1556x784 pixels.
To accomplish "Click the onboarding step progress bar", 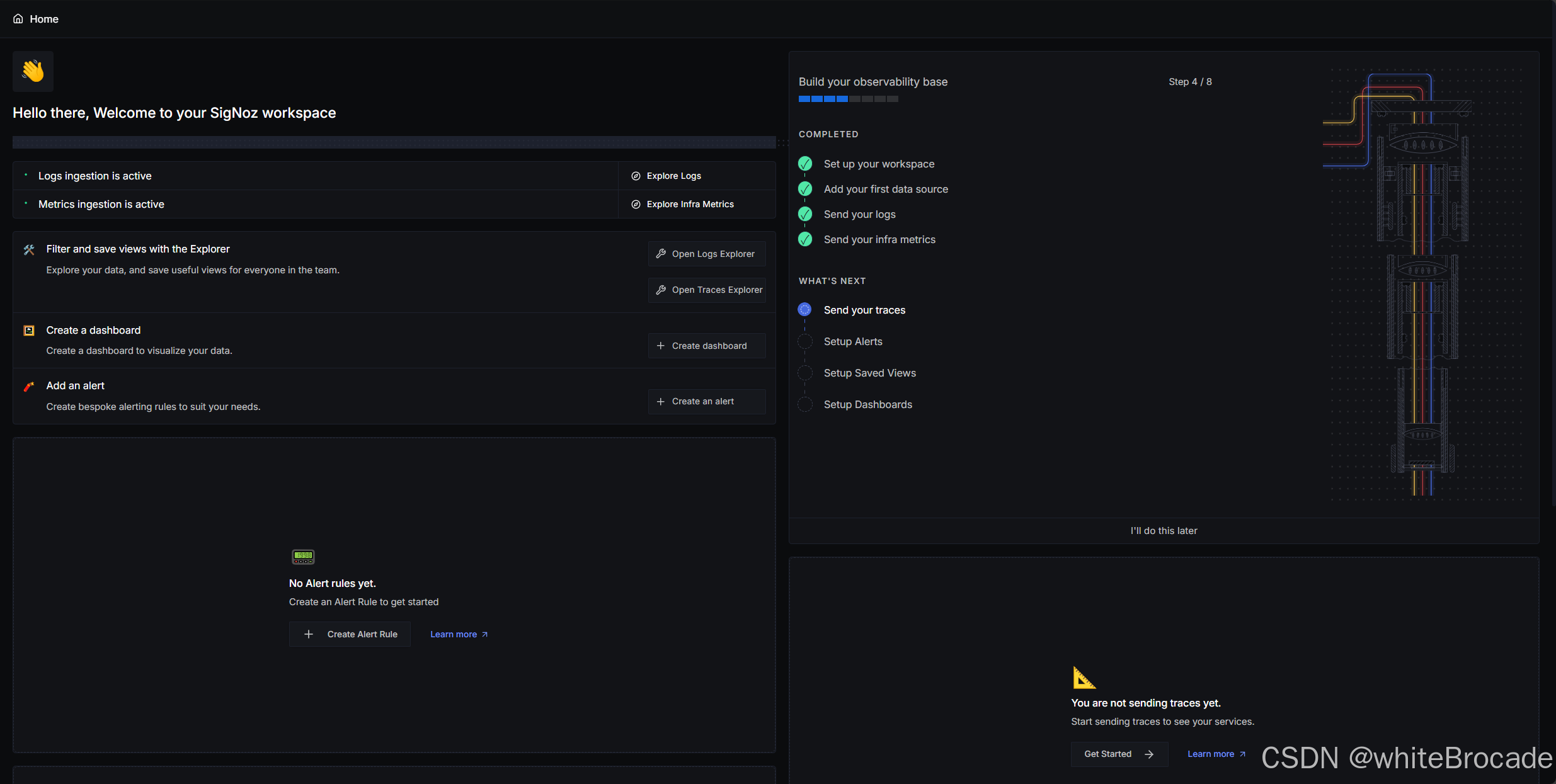I will point(848,99).
